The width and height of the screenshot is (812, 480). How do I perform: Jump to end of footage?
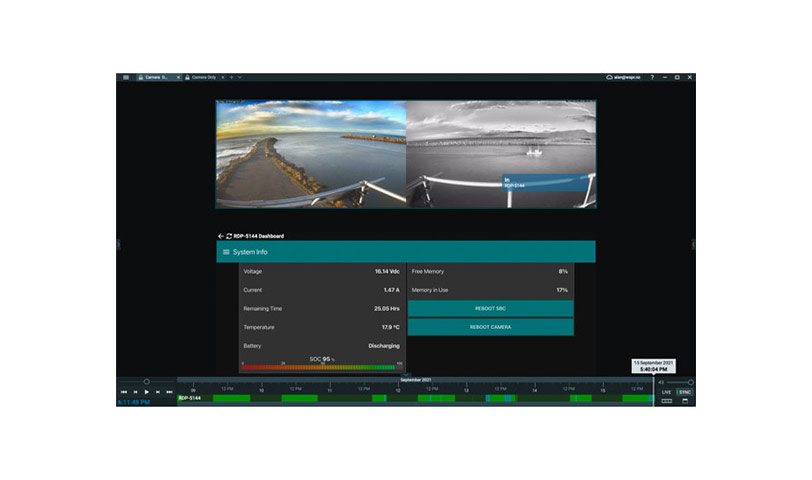(x=169, y=392)
